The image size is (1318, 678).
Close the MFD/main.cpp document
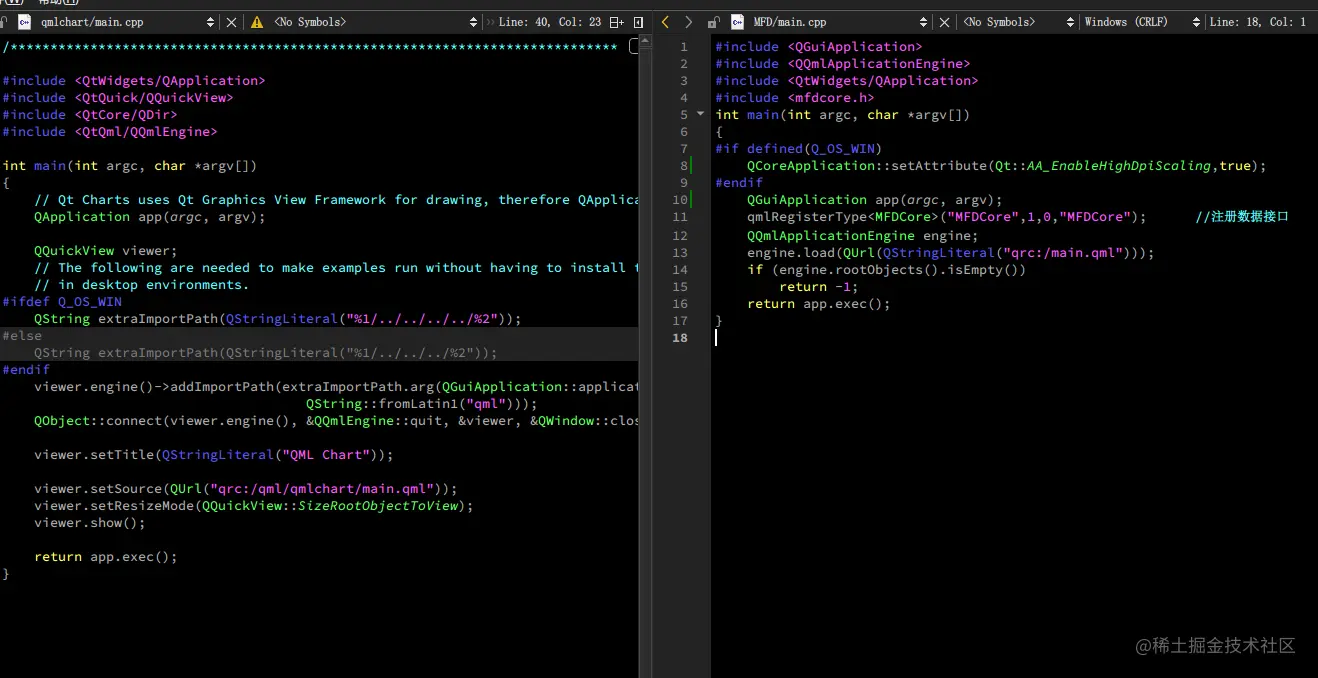pyautogui.click(x=946, y=22)
